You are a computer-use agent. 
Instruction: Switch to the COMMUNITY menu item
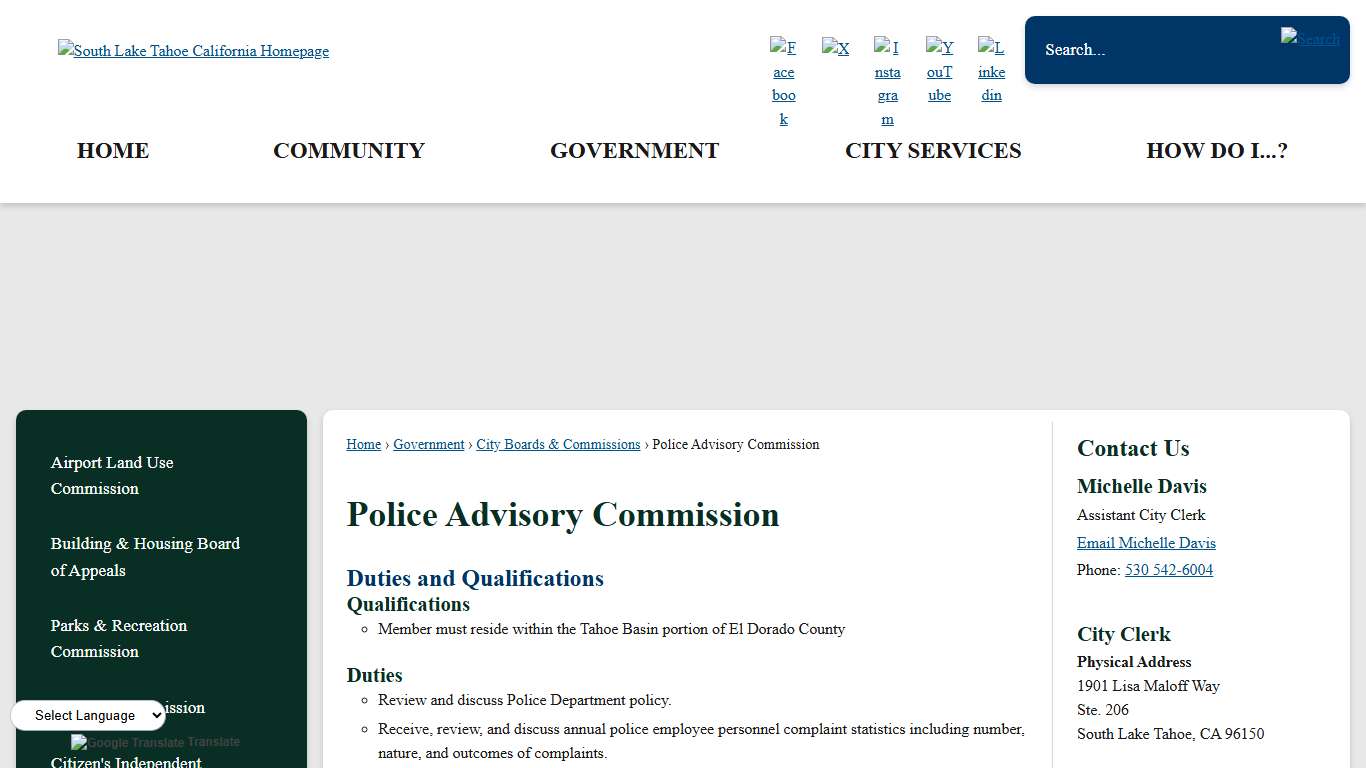pyautogui.click(x=348, y=151)
